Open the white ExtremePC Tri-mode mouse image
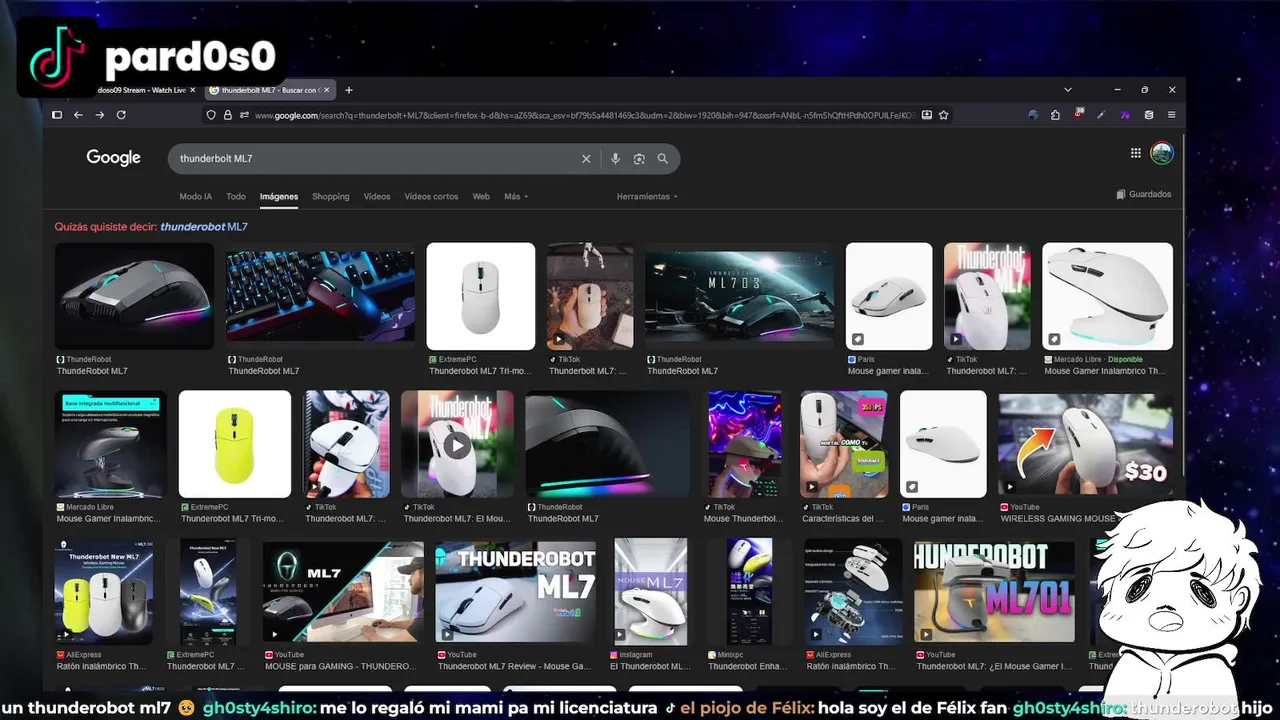Screen dimensions: 1280x720 click(481, 296)
